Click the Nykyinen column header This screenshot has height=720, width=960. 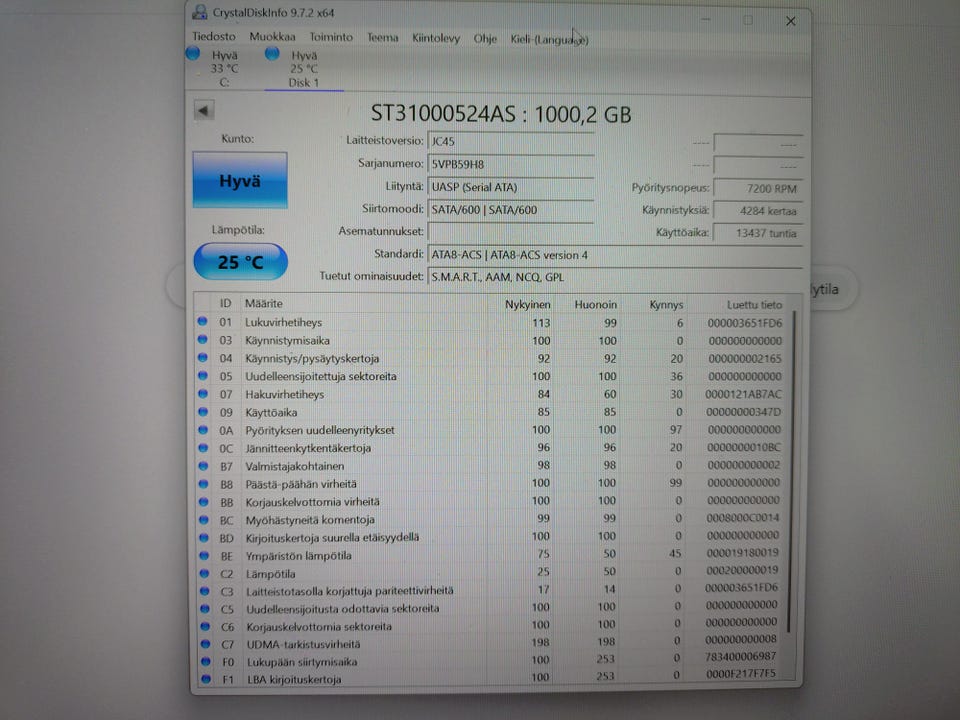pos(527,304)
